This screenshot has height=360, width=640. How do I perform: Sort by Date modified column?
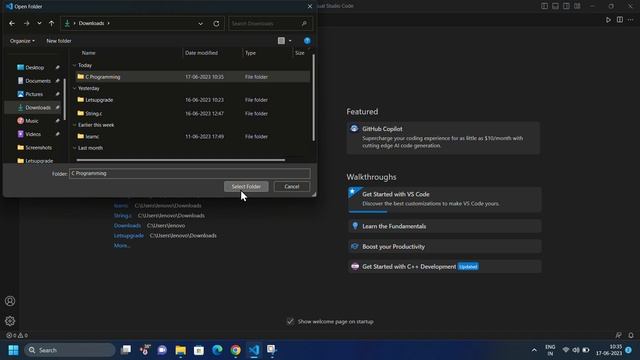(201, 53)
